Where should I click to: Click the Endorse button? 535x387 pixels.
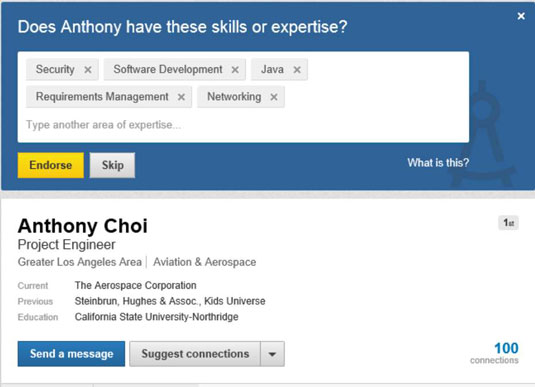tap(50, 165)
